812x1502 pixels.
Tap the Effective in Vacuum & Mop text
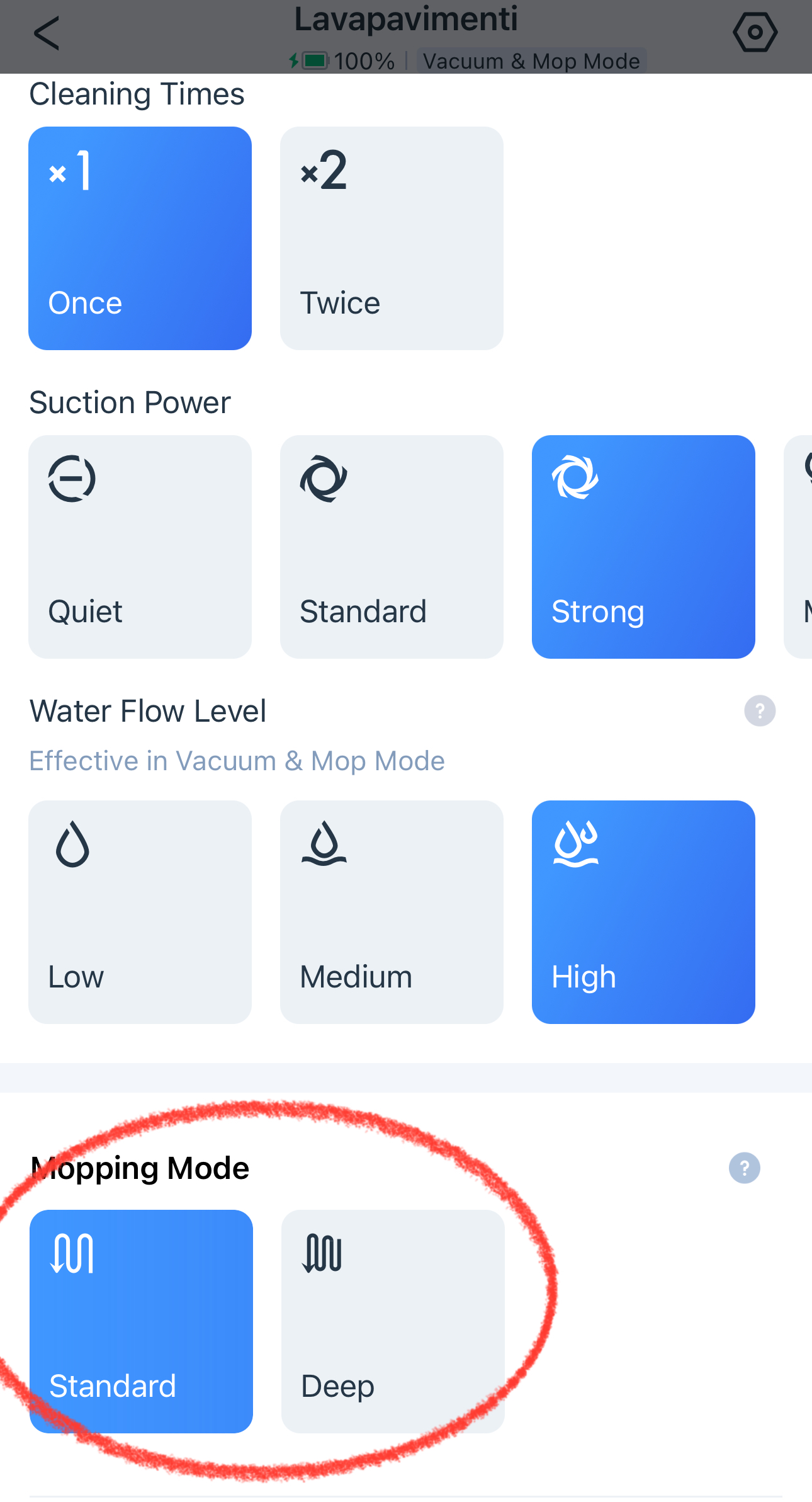pyautogui.click(x=237, y=761)
